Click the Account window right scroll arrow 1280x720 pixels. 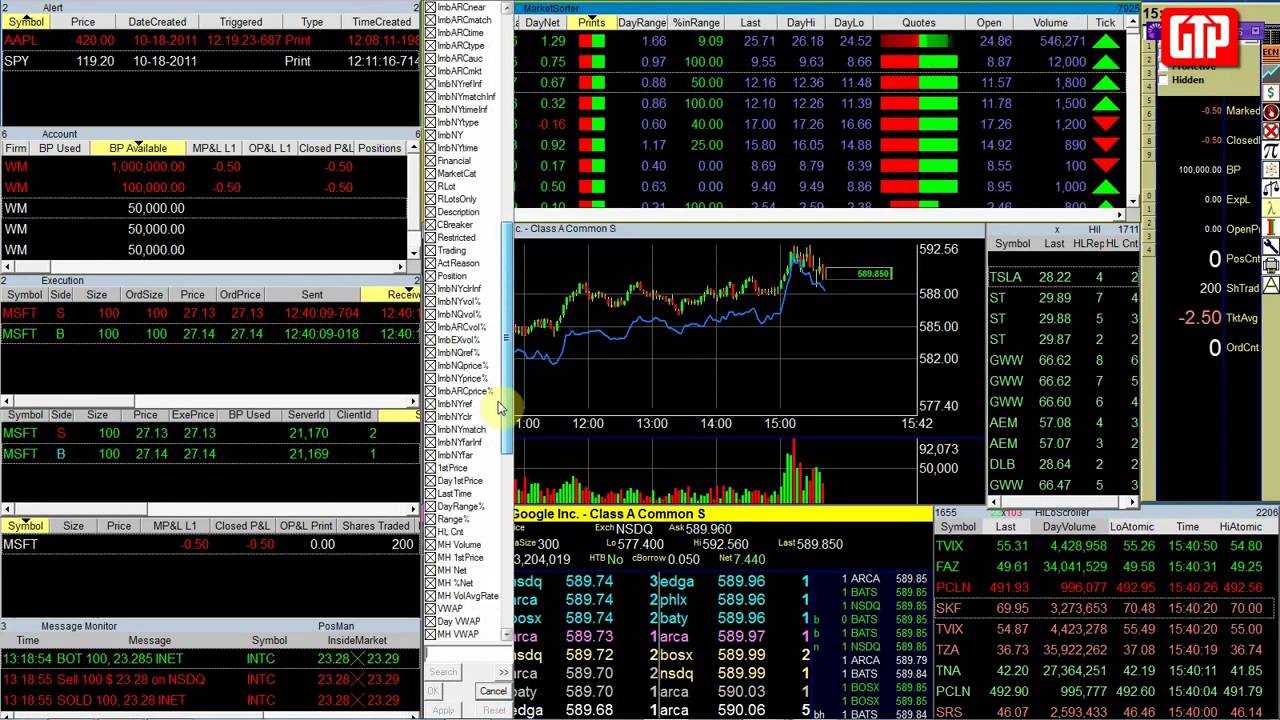click(403, 267)
